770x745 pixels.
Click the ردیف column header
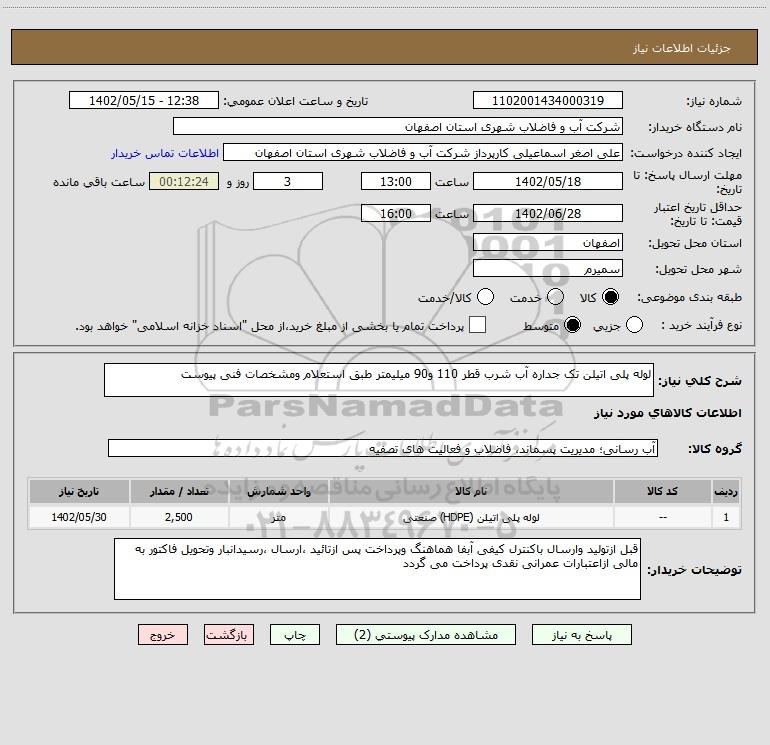tap(726, 491)
